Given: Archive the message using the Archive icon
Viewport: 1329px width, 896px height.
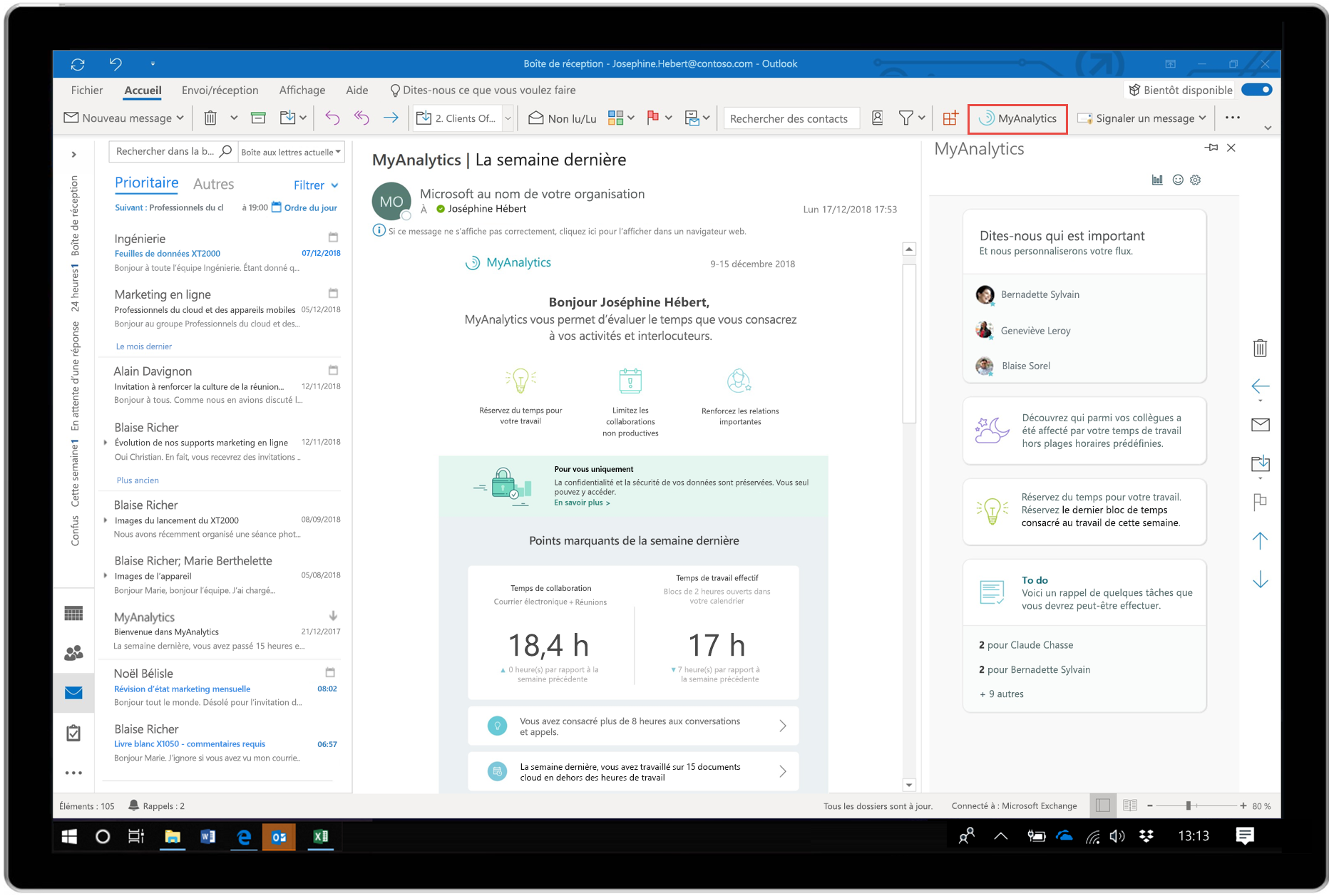Looking at the screenshot, I should click(258, 118).
